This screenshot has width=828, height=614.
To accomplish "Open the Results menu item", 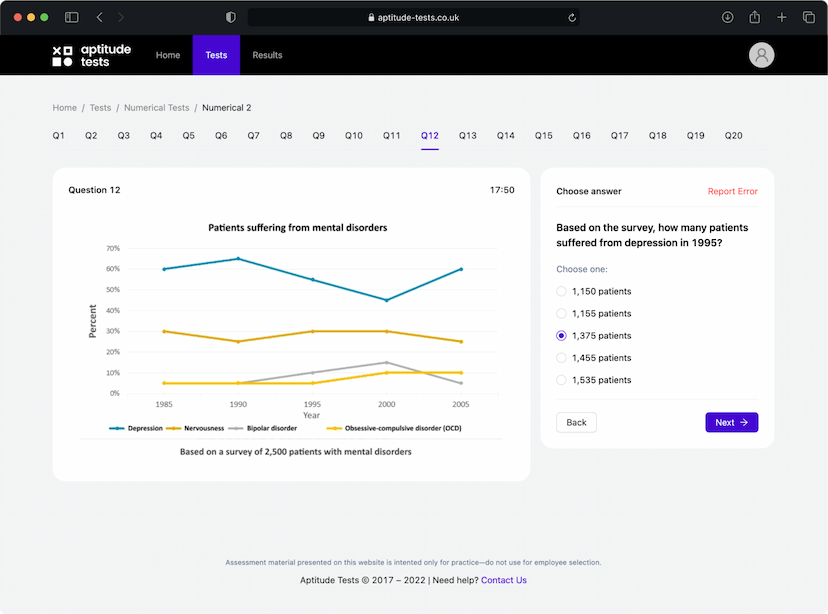I will click(x=267, y=55).
